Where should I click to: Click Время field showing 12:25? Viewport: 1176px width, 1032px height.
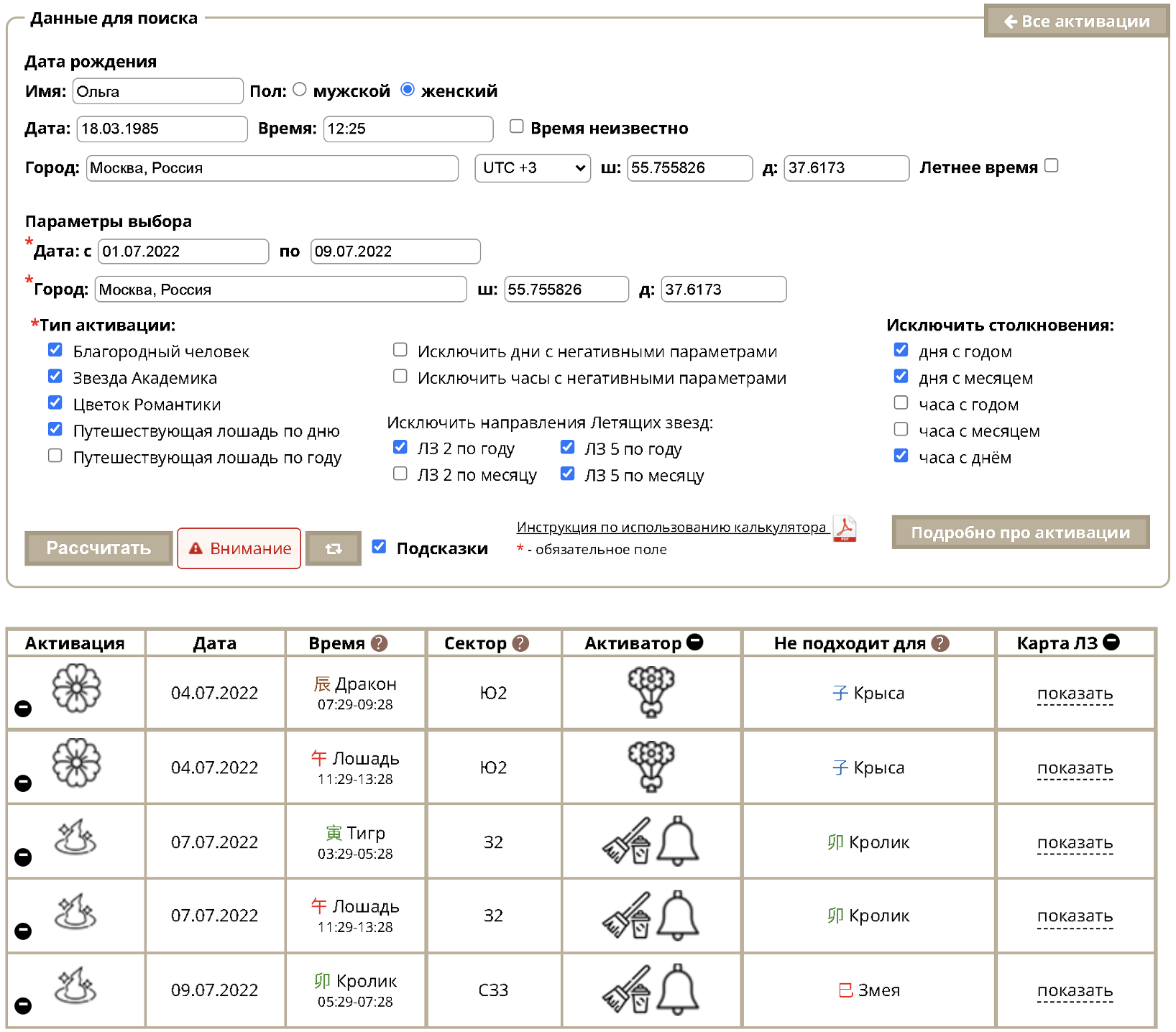(408, 129)
